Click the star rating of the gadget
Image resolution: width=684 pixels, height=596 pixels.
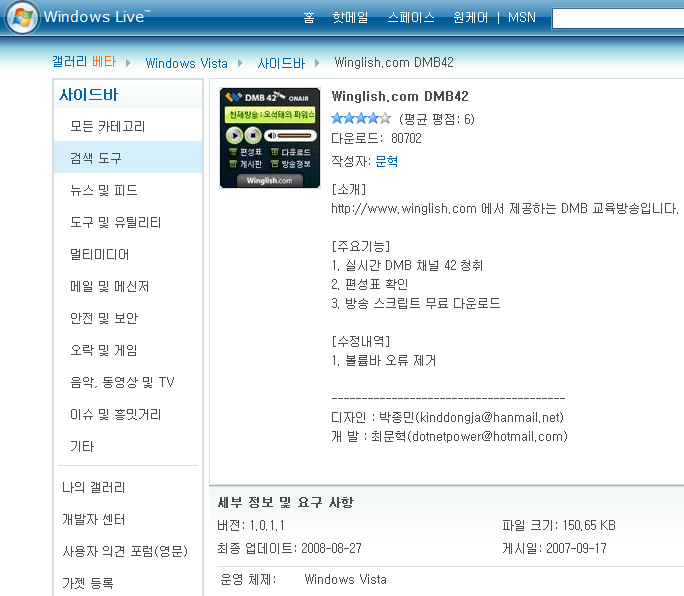[361, 118]
